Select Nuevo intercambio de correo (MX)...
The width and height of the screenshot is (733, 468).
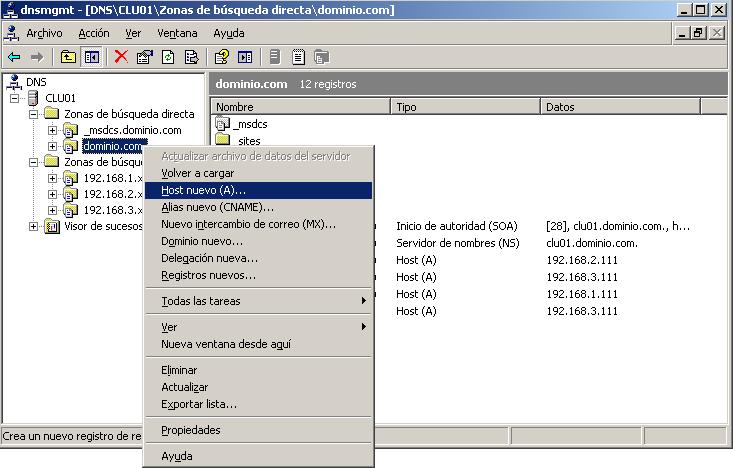tap(259, 224)
